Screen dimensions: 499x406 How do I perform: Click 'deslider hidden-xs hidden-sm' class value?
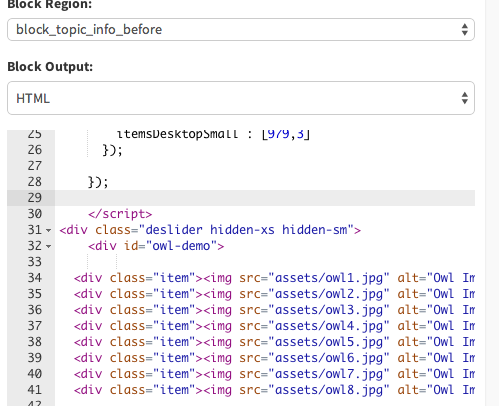pos(246,230)
